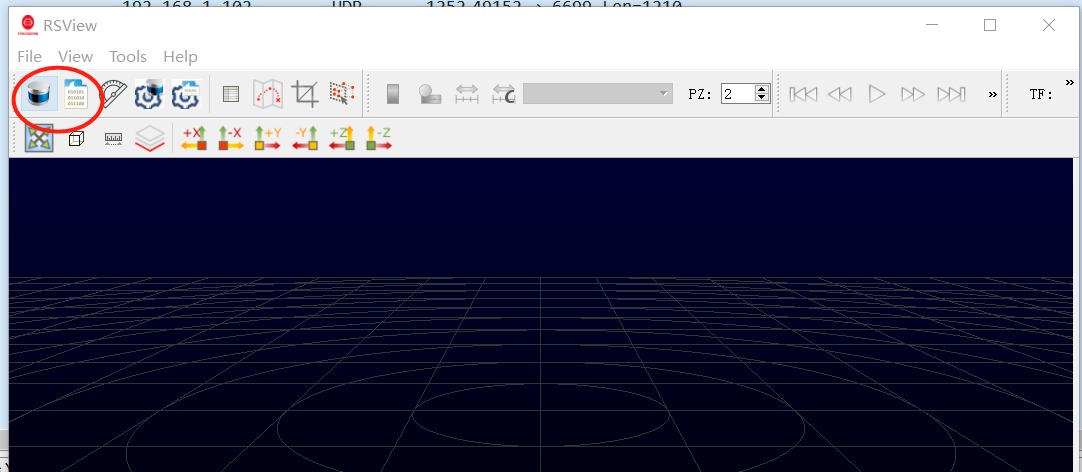
Task: Open the edit color map icon
Action: click(431, 95)
